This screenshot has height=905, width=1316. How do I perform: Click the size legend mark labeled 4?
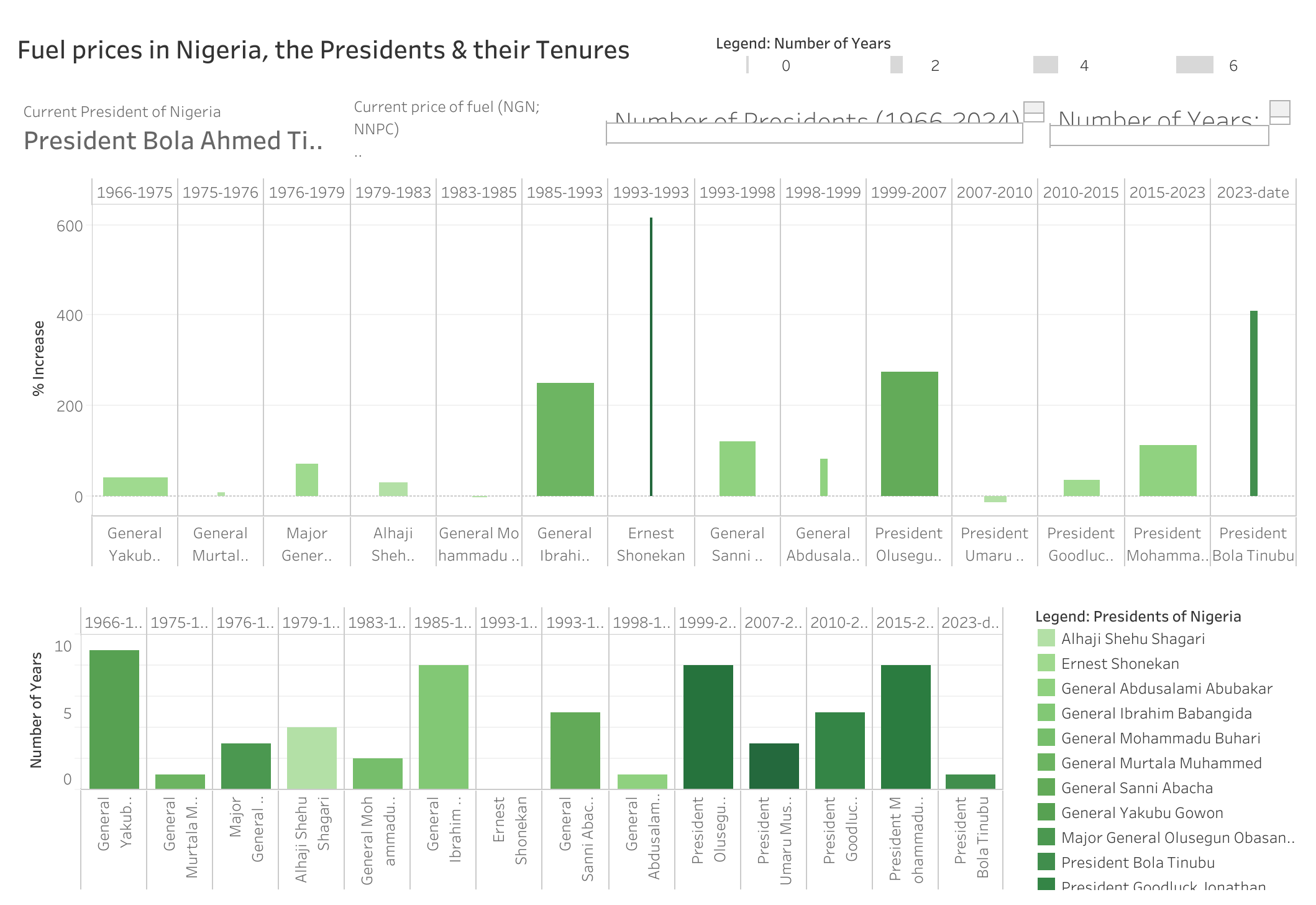tap(1045, 65)
